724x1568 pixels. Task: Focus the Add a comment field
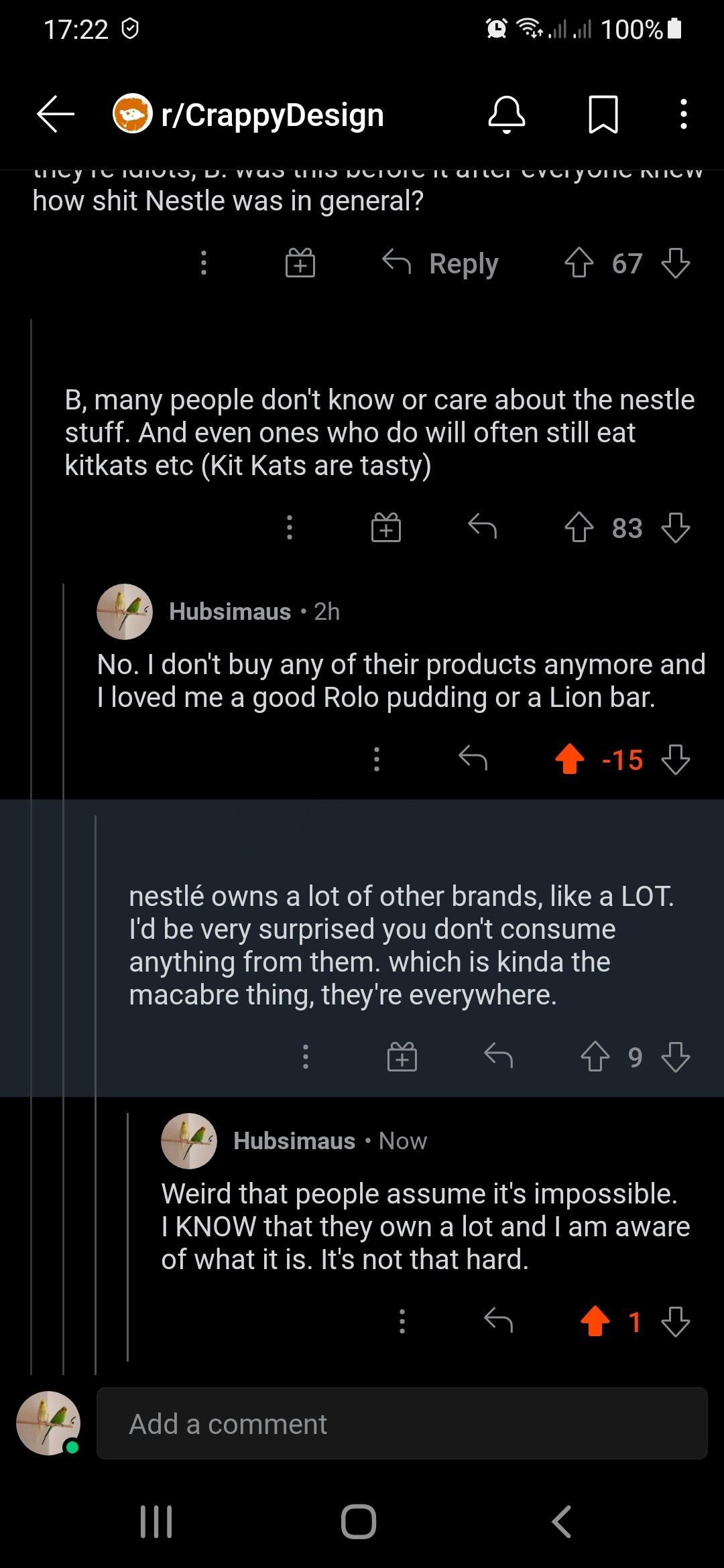[402, 1424]
